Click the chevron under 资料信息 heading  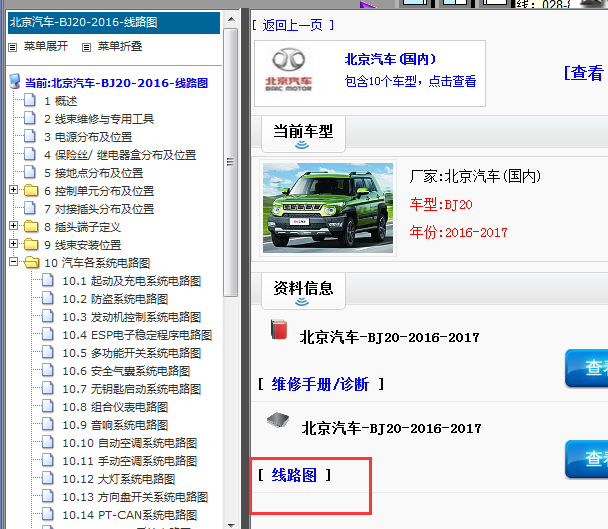pyautogui.click(x=302, y=302)
